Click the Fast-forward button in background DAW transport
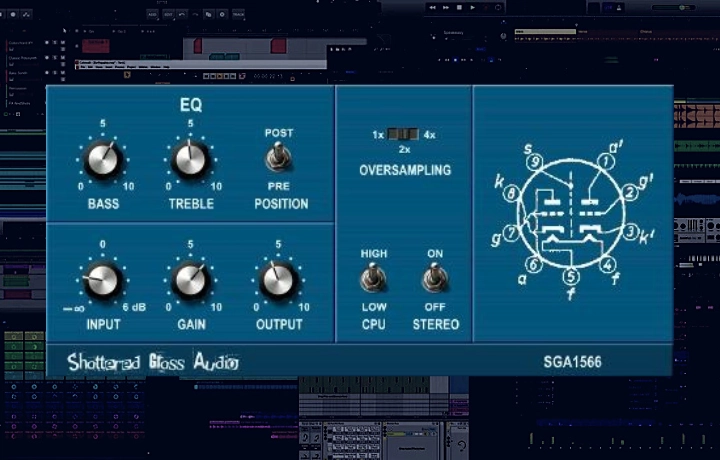720x460 pixels. click(x=445, y=7)
